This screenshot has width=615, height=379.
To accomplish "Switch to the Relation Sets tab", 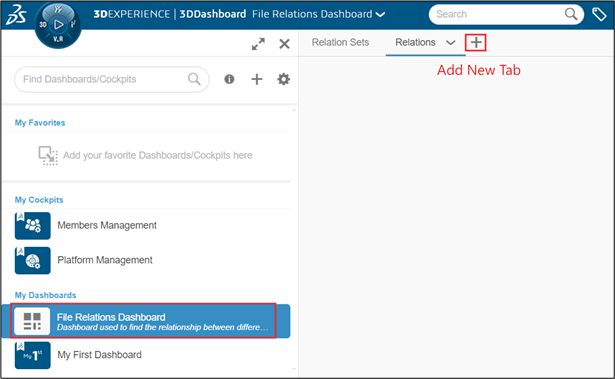I will tap(340, 42).
